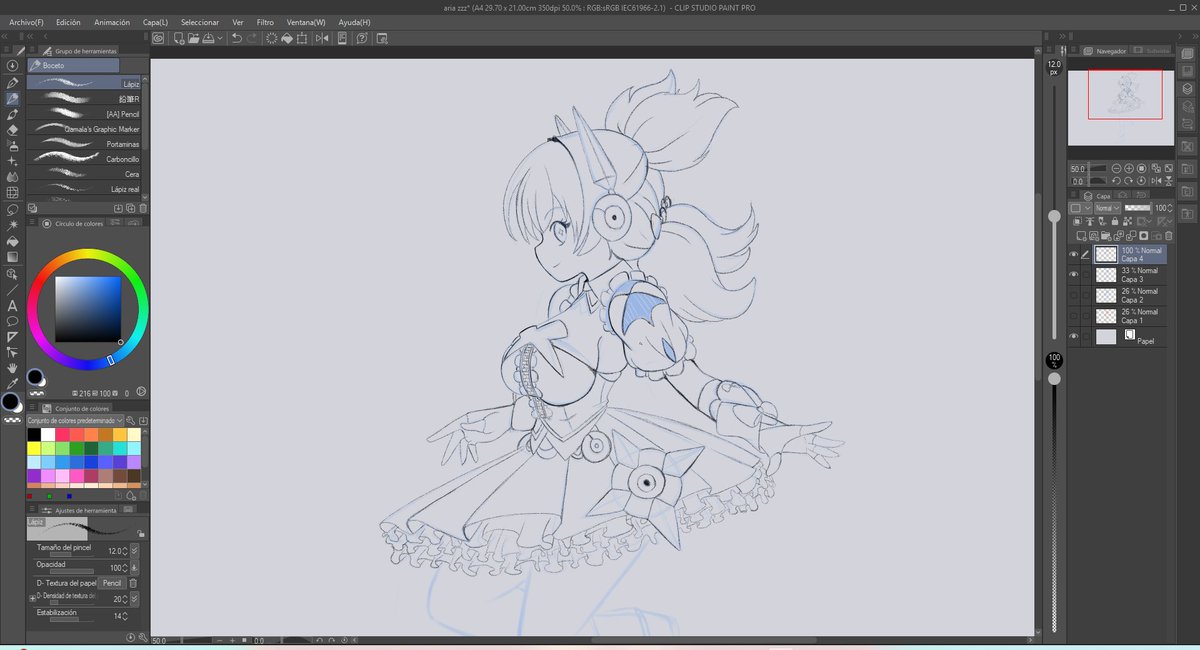Select the Eraser tool
Screen dimensions: 1200x650
click(12, 129)
